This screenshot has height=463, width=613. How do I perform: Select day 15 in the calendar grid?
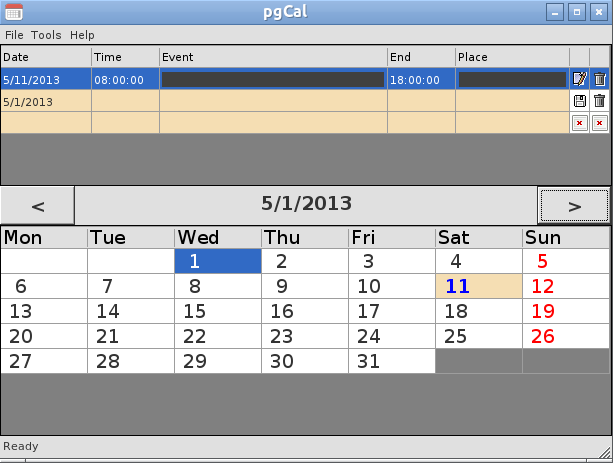218,311
